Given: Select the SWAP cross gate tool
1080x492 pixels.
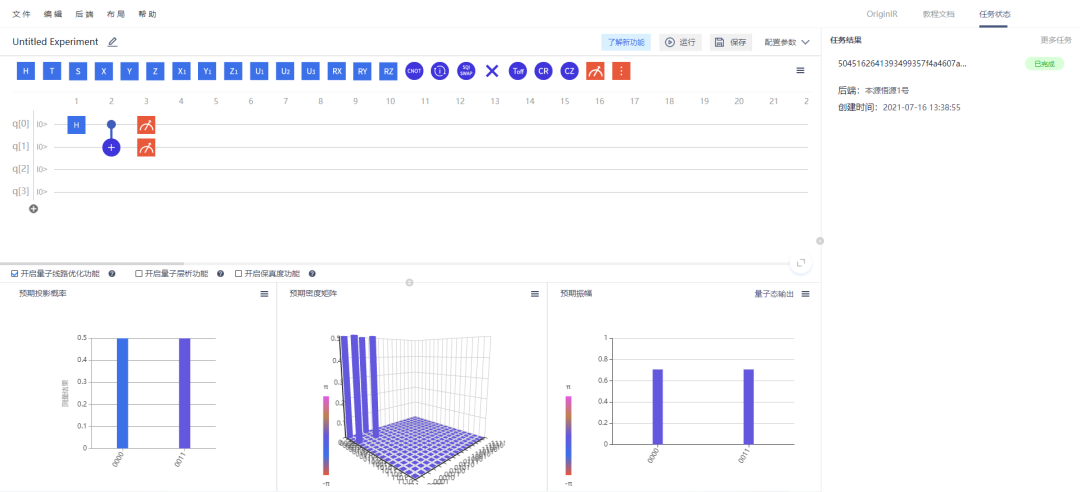Looking at the screenshot, I should point(492,71).
